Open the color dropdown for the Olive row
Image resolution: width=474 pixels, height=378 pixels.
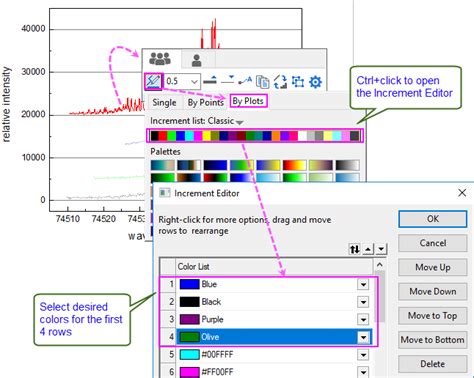click(x=363, y=337)
